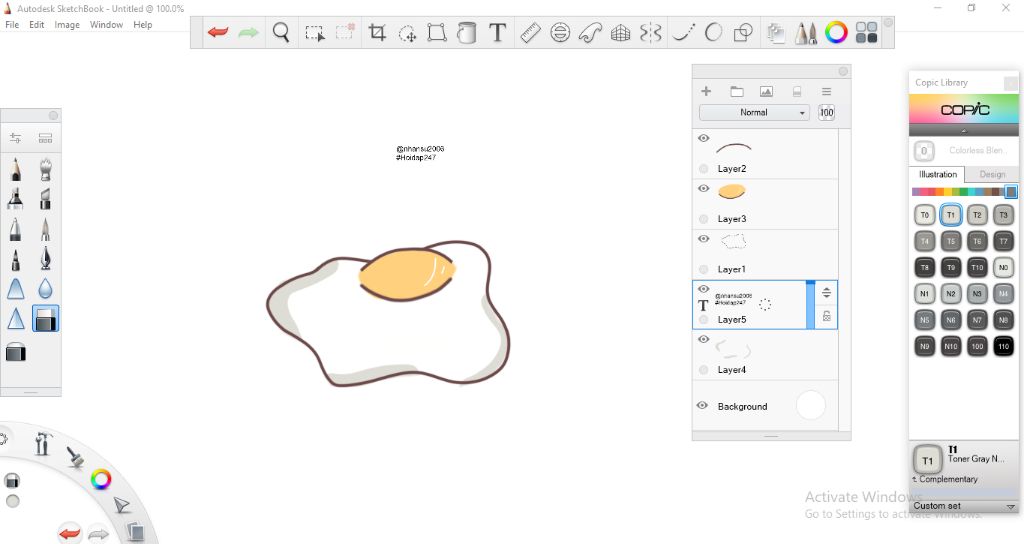Open brush library icon in brush palette
The width and height of the screenshot is (1024, 544).
point(45,138)
